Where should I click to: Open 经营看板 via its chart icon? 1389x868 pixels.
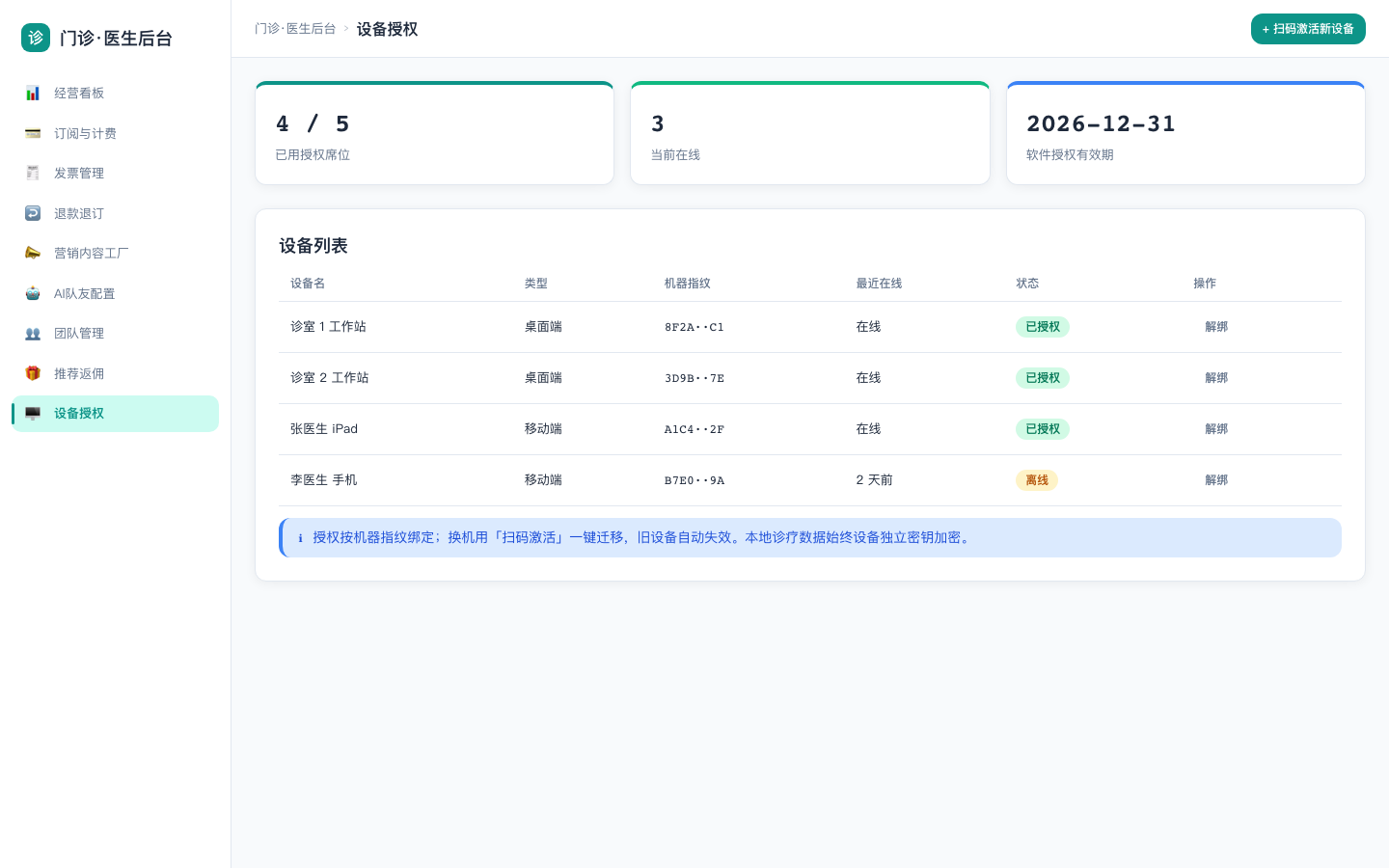33,94
